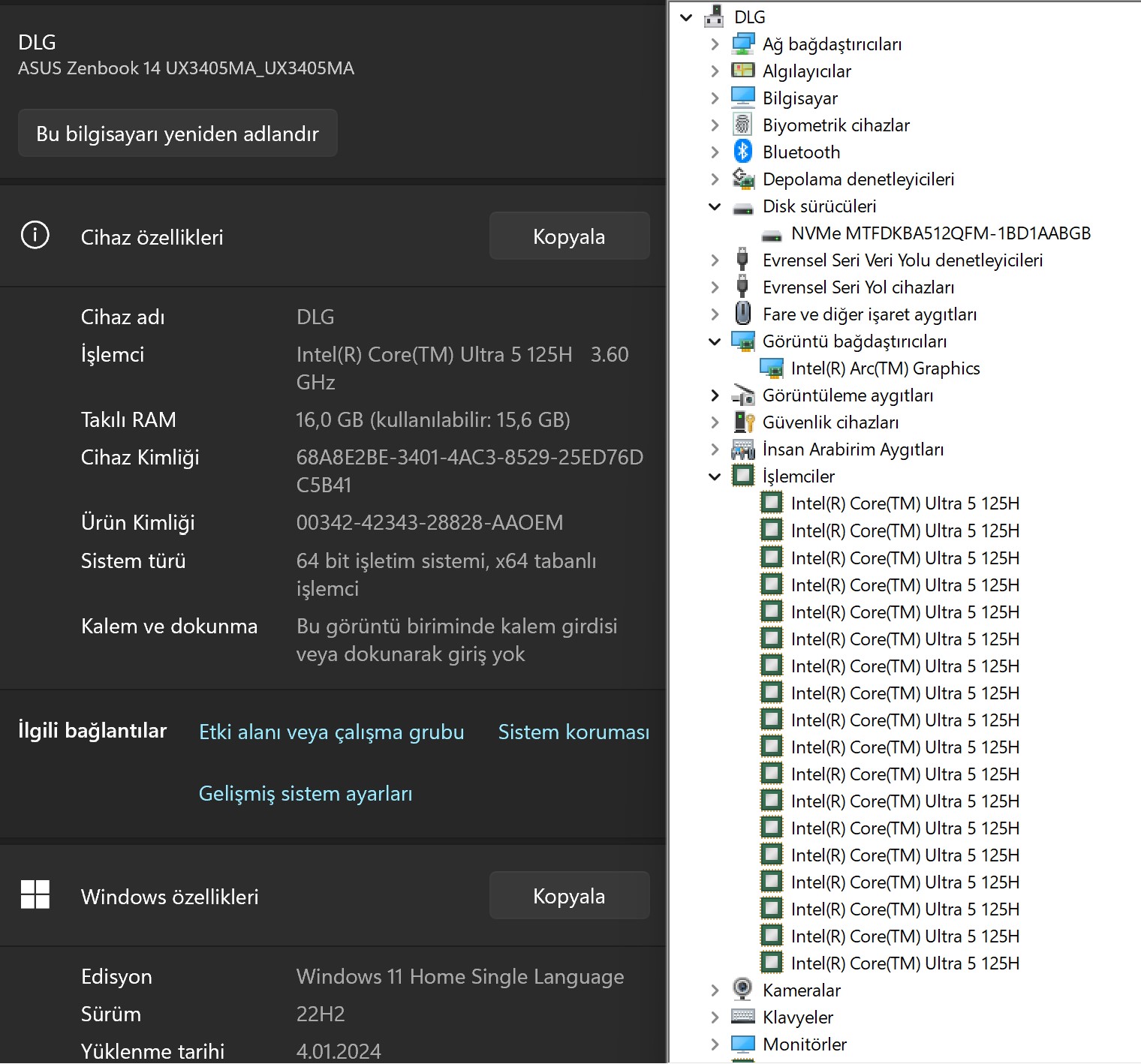Expand the Ağ bağdaştırıcıları category
The image size is (1141, 1064).
(715, 44)
